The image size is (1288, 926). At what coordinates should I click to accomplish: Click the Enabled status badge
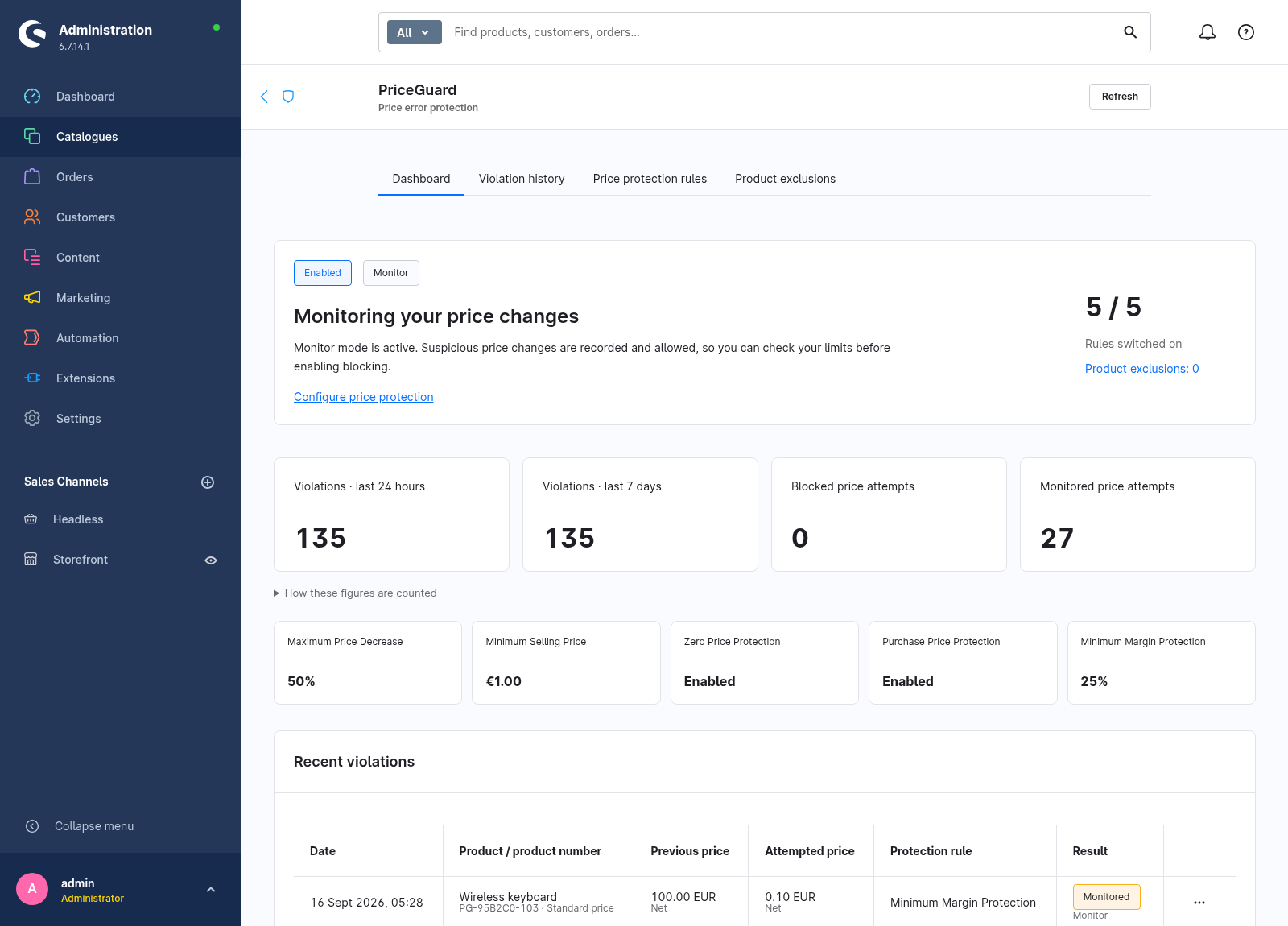click(x=323, y=273)
